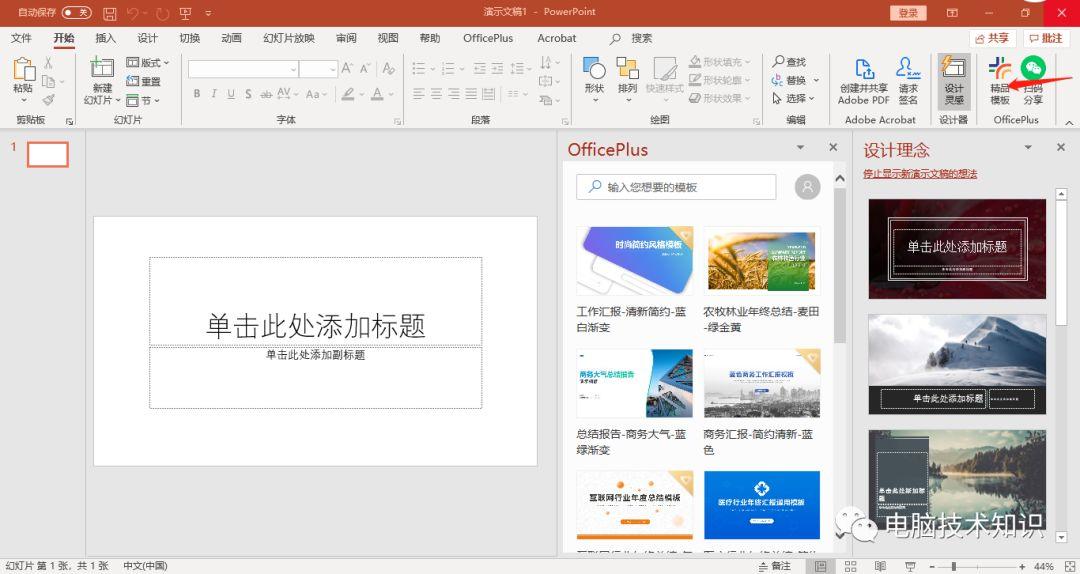Click the Search box in the ribbon
1080x574 pixels.
[x=631, y=39]
